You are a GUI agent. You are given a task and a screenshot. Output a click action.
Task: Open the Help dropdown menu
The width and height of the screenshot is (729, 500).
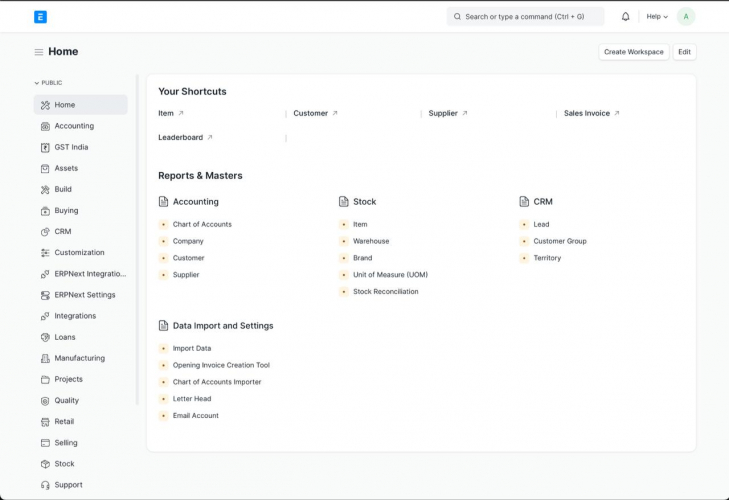(x=657, y=17)
